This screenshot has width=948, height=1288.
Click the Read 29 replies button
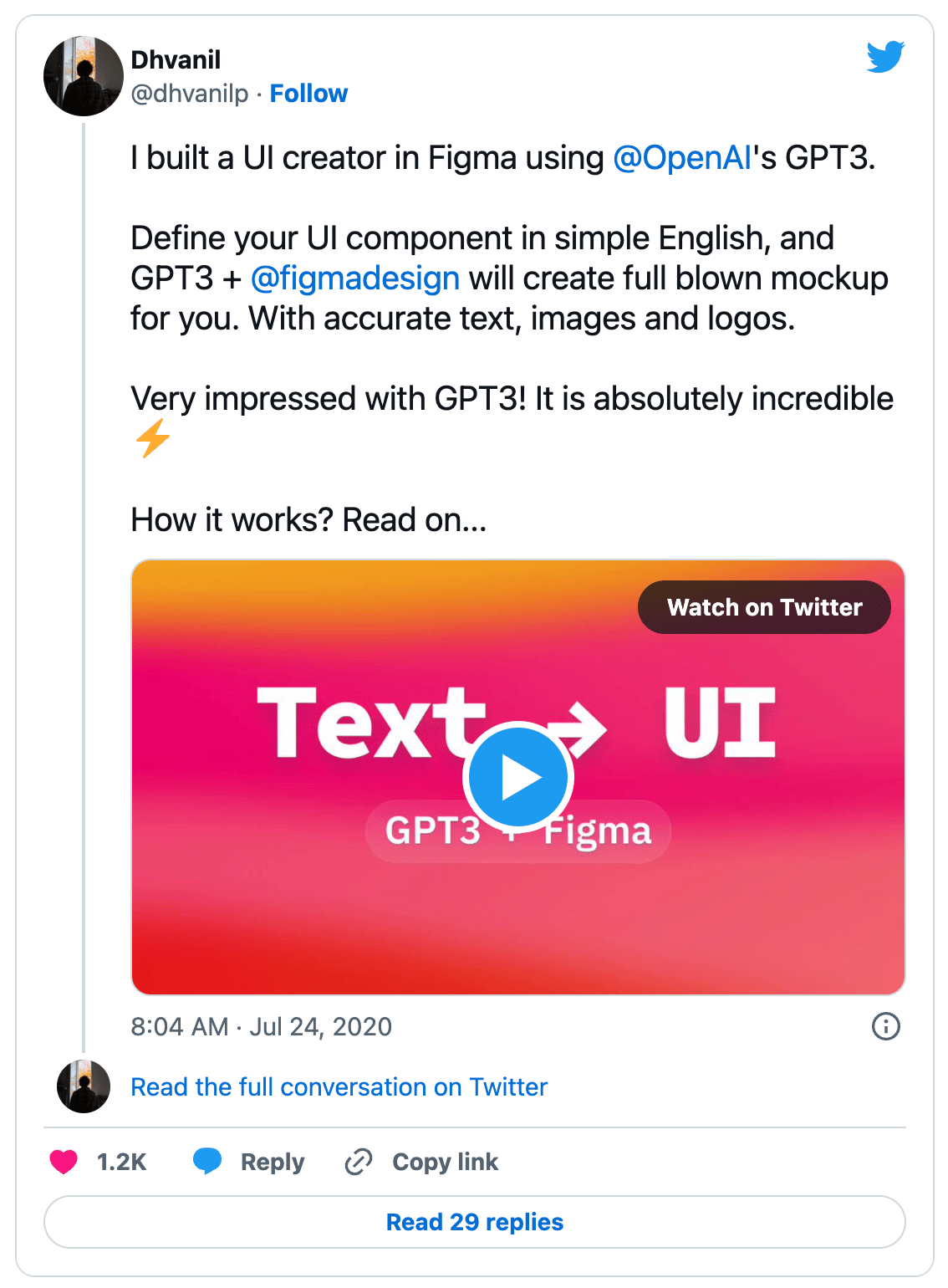474,1222
